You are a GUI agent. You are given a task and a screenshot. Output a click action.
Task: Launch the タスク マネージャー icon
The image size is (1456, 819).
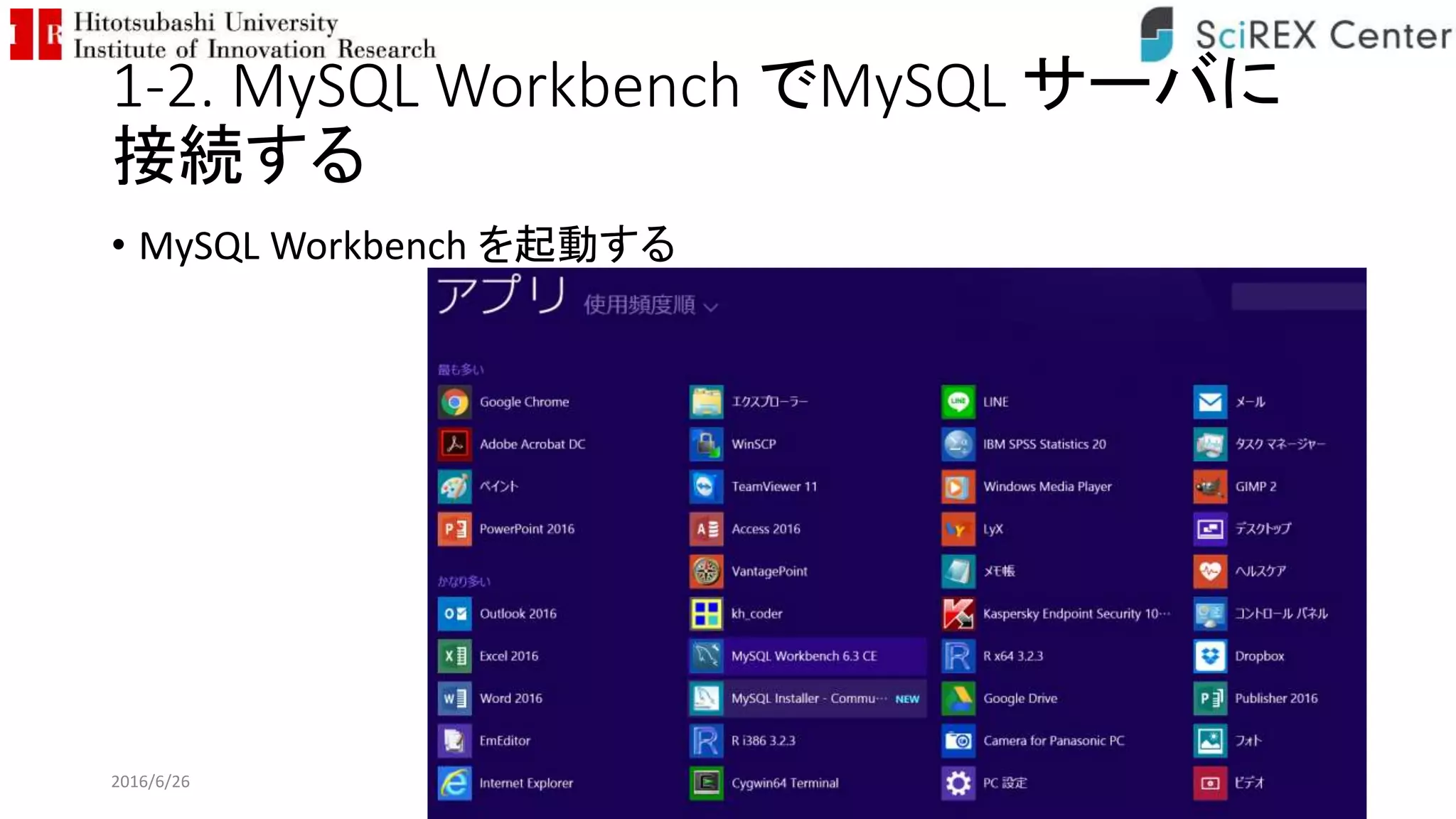click(x=1210, y=444)
